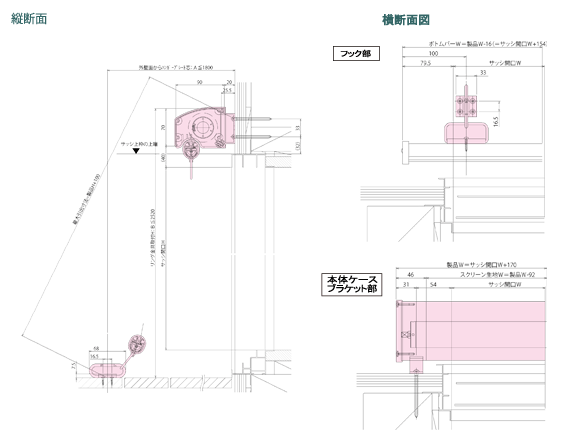Click the ボトムバーW=製品W-16 dimension text
The height and width of the screenshot is (430, 580).
pos(487,44)
